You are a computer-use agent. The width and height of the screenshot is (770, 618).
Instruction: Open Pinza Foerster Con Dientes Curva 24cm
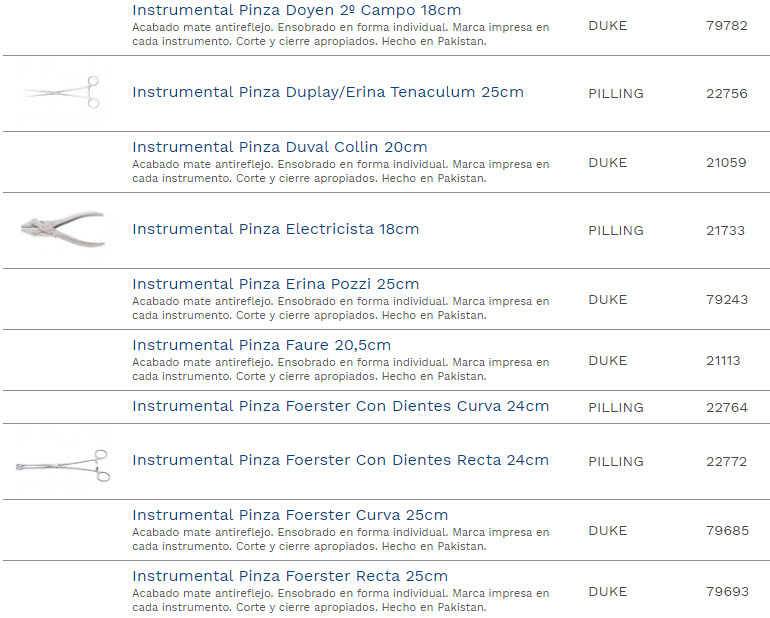pos(340,407)
